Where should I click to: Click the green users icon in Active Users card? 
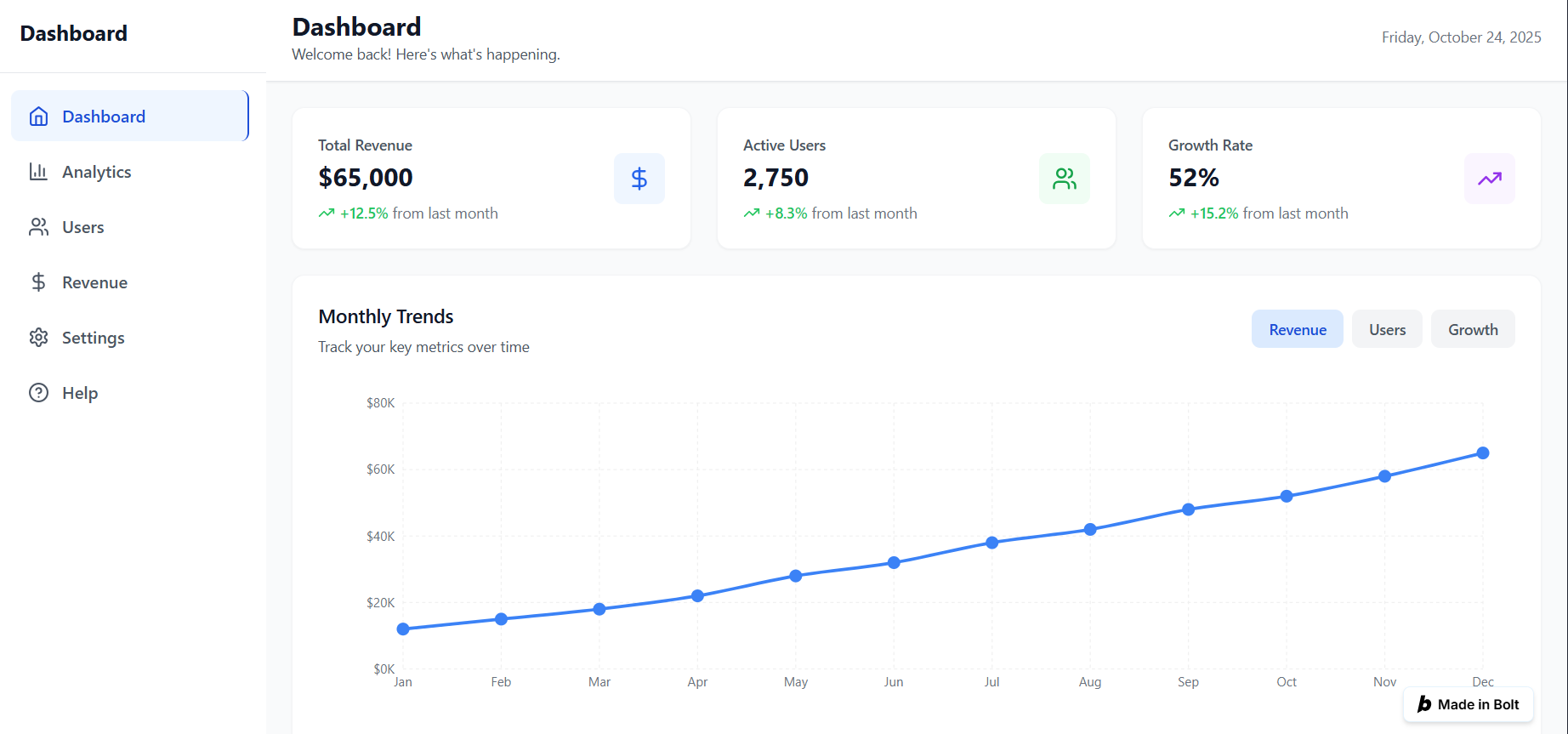point(1064,179)
